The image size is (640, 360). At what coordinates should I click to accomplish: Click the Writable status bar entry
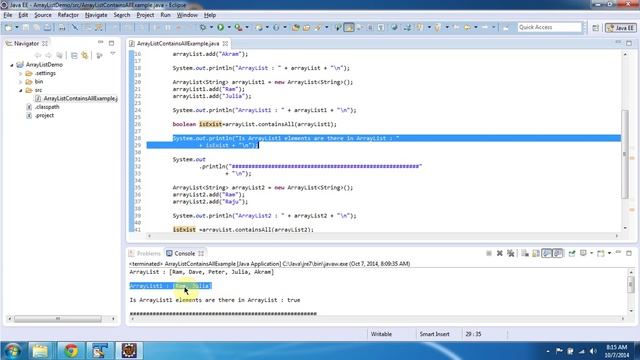[381, 334]
